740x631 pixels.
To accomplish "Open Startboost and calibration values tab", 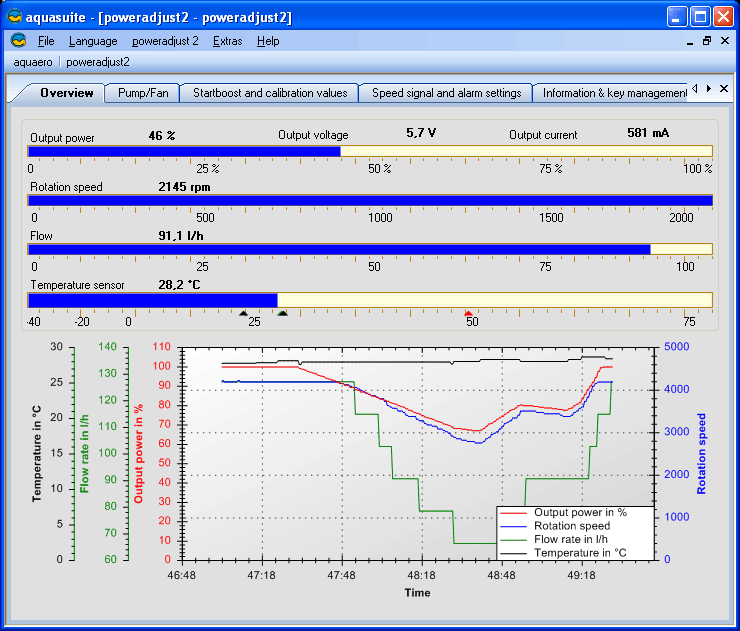I will (270, 93).
